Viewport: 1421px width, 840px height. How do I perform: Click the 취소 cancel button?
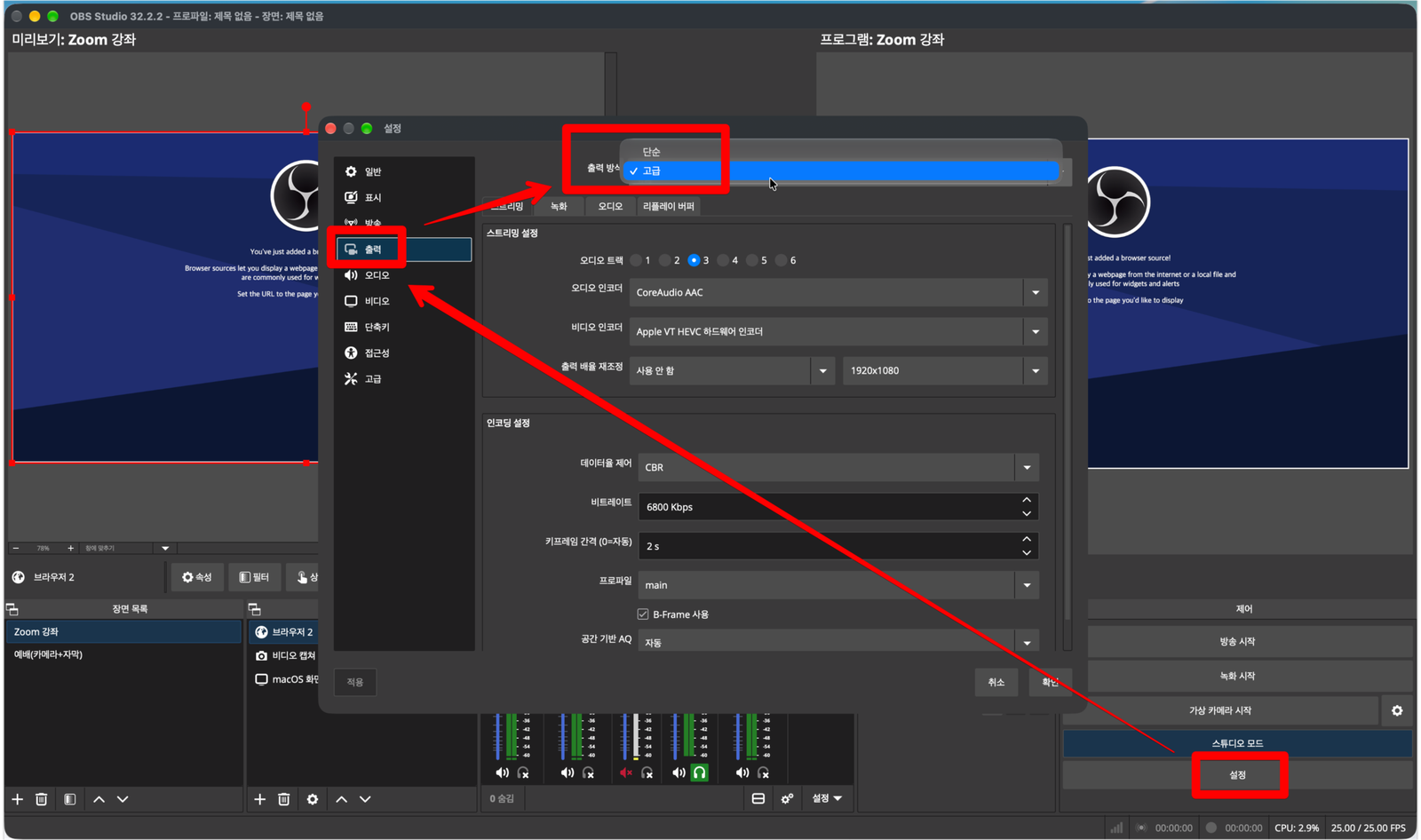click(x=996, y=682)
